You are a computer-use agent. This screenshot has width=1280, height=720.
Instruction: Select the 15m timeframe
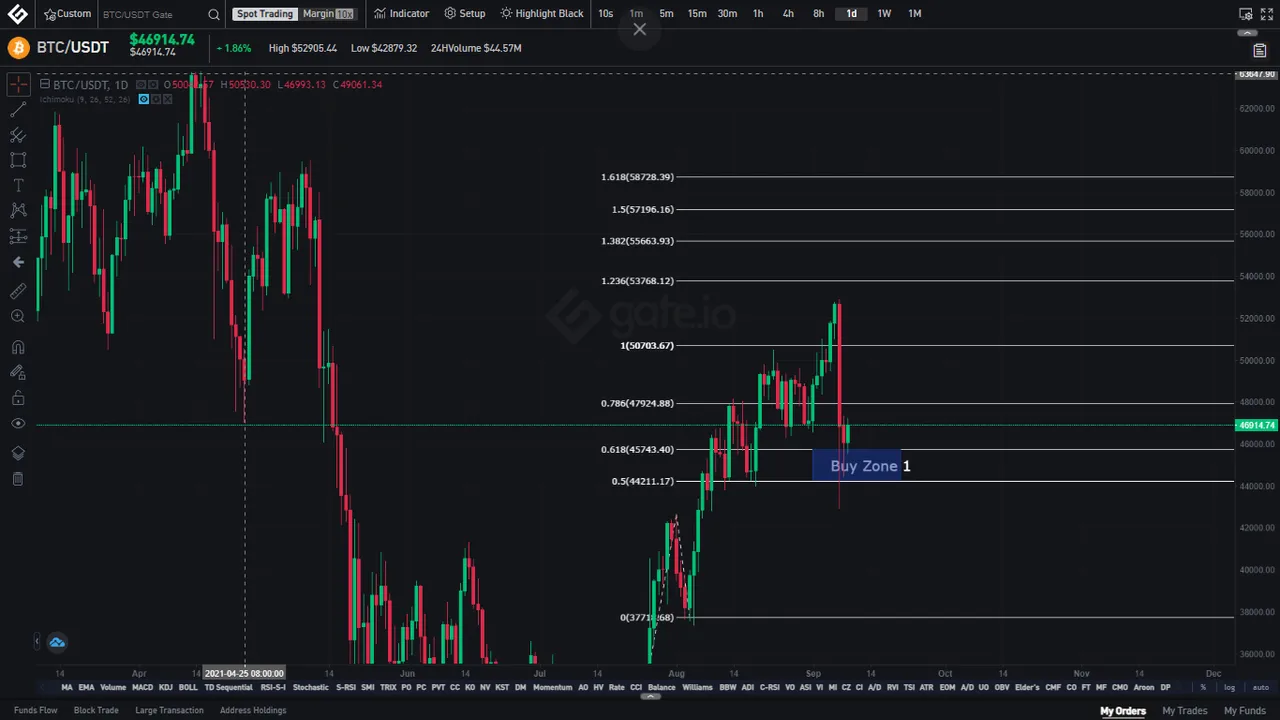tap(697, 14)
